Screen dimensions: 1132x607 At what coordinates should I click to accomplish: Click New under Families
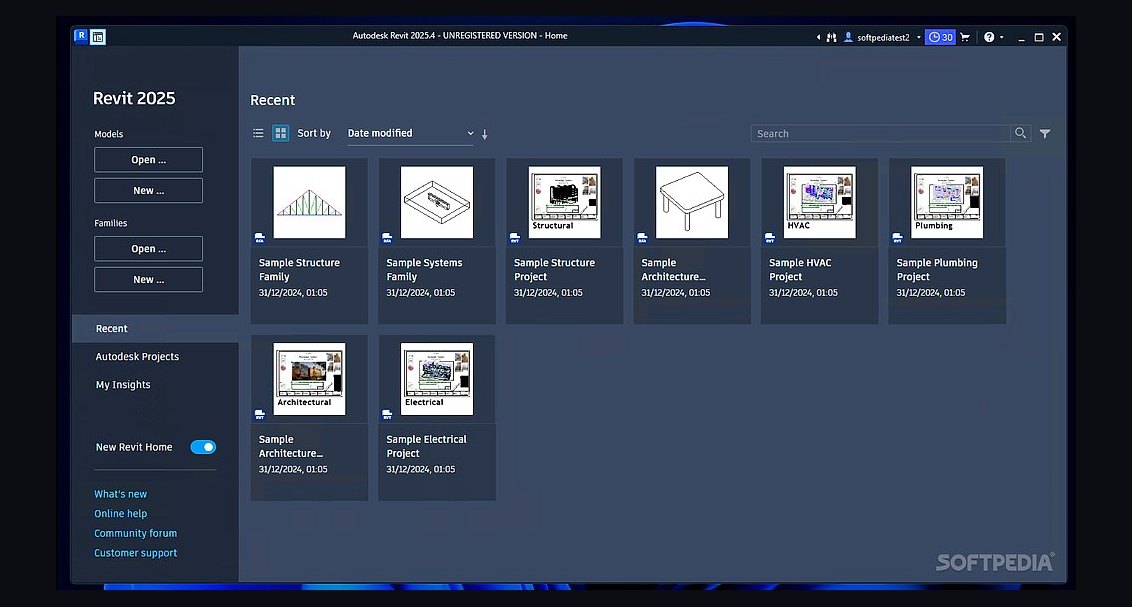coord(149,279)
